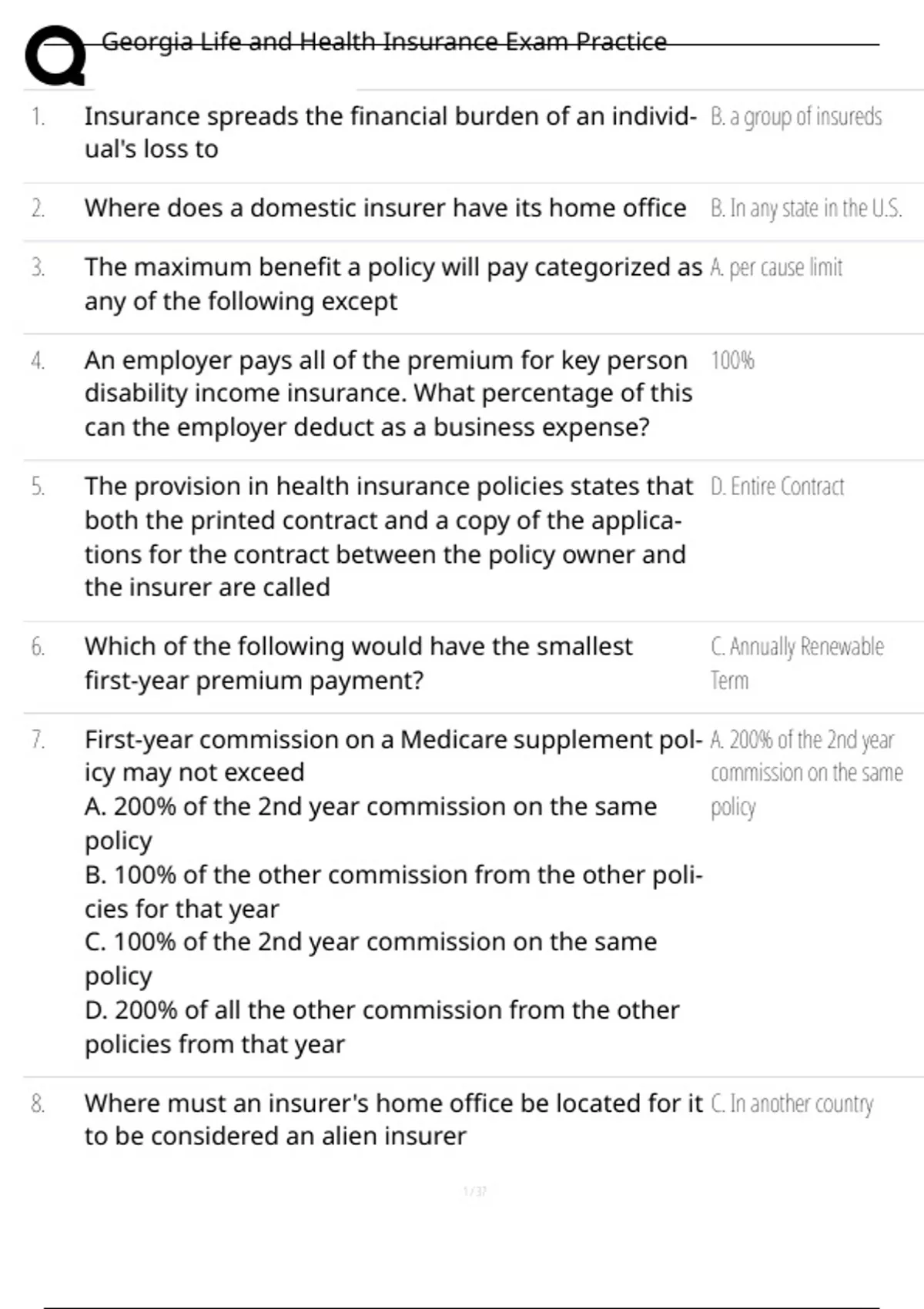This screenshot has width=924, height=1309.
Task: Click option B about 100% other commission
Action: [393, 892]
